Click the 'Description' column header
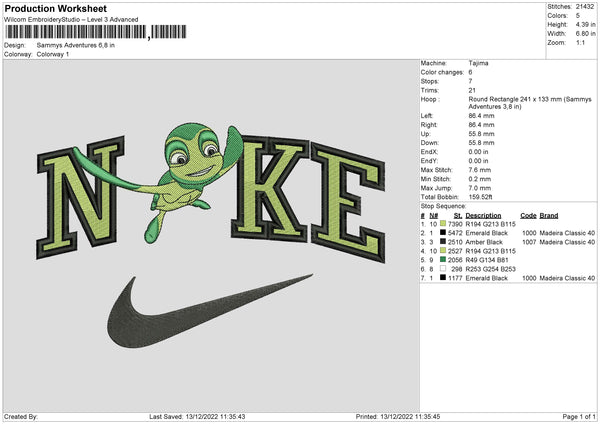600x424 pixels. click(x=483, y=215)
